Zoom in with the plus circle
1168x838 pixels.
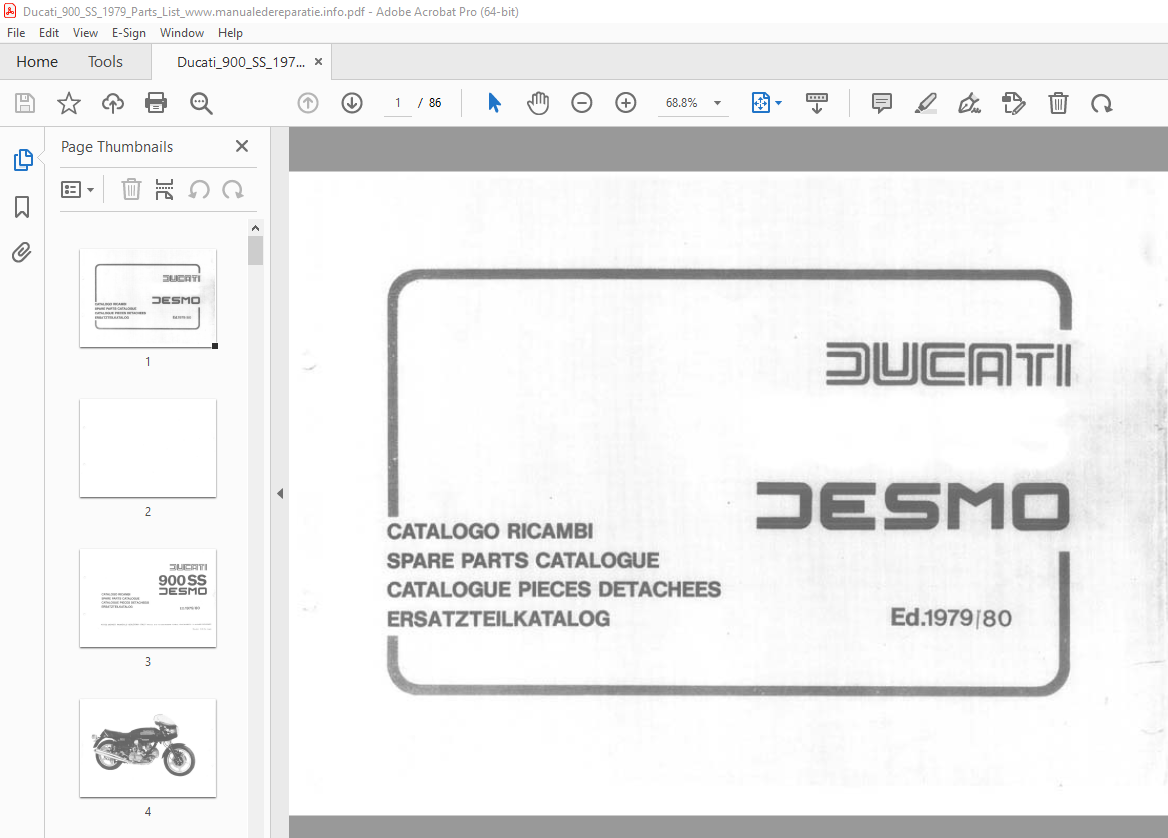point(626,103)
